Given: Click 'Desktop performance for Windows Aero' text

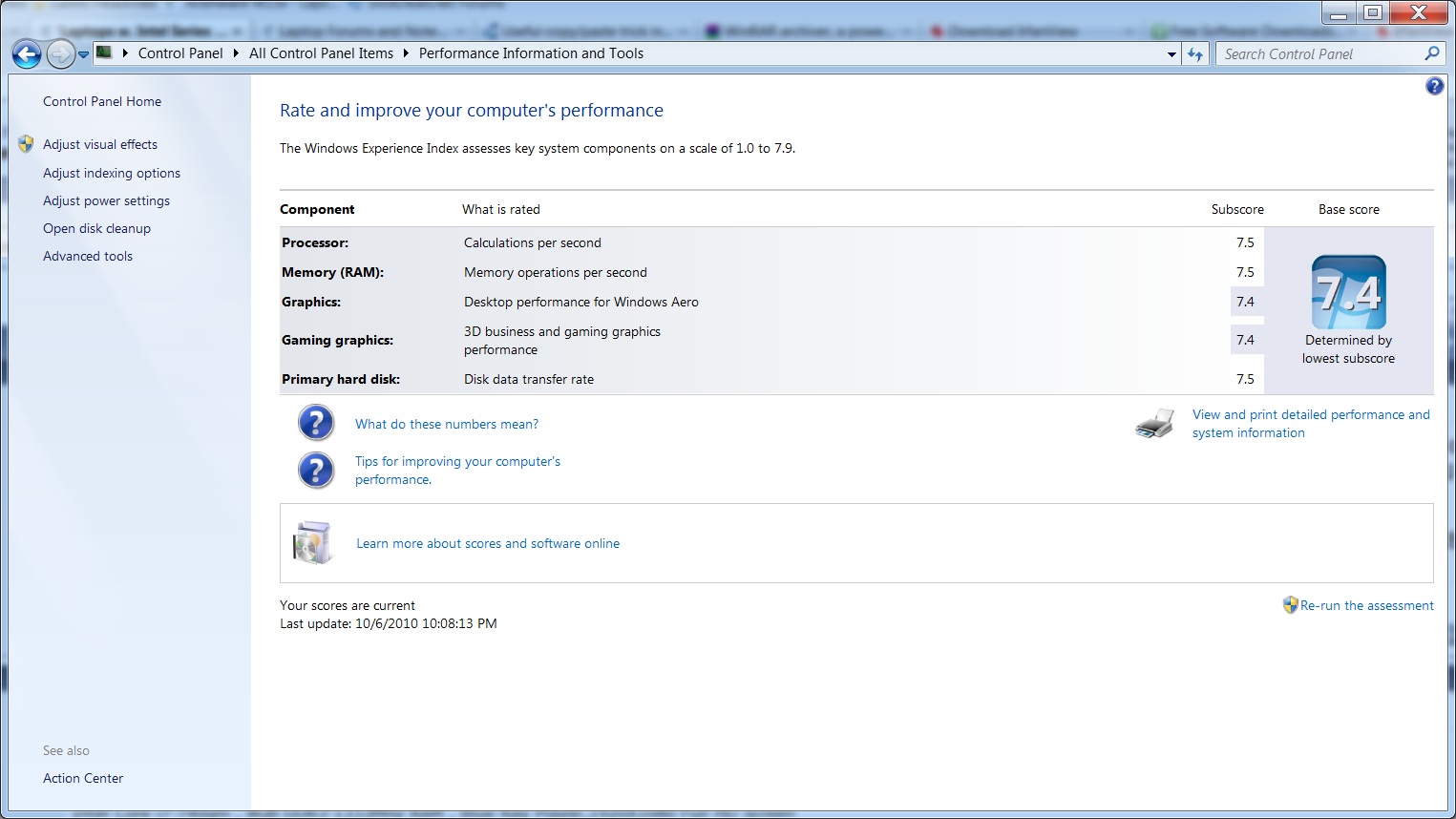Looking at the screenshot, I should [x=581, y=302].
